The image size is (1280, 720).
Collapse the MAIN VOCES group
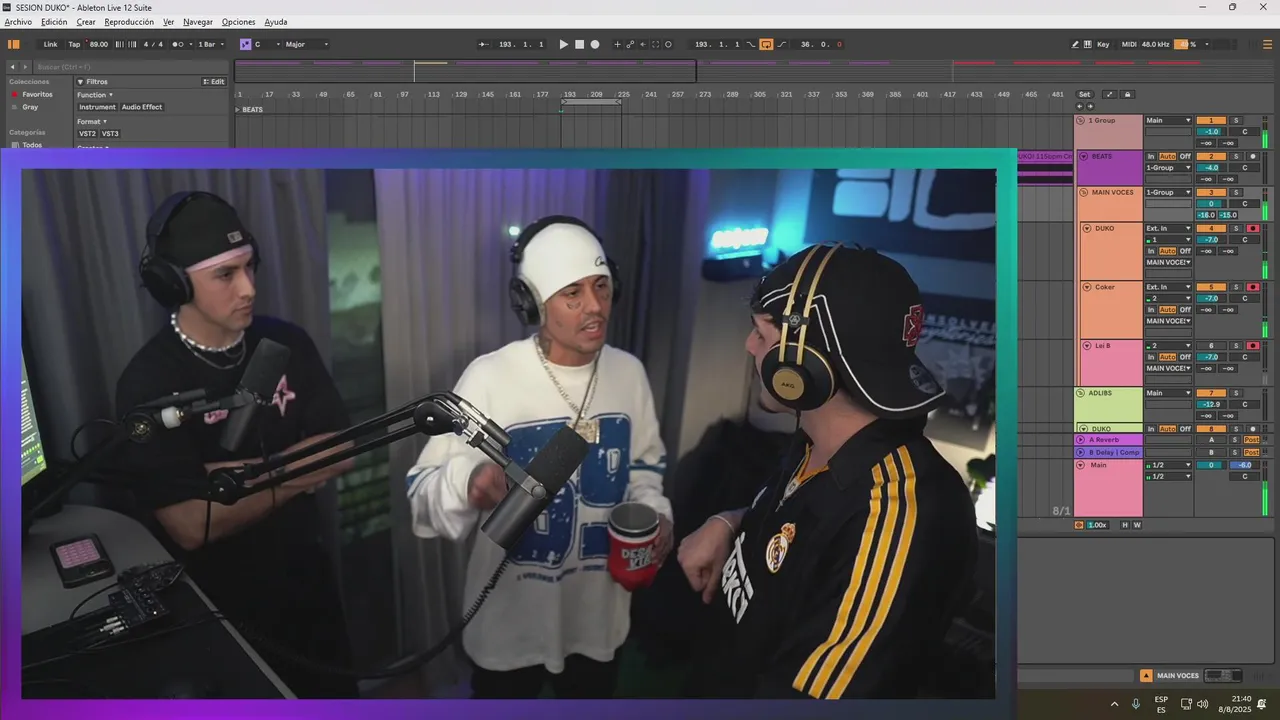coord(1081,192)
